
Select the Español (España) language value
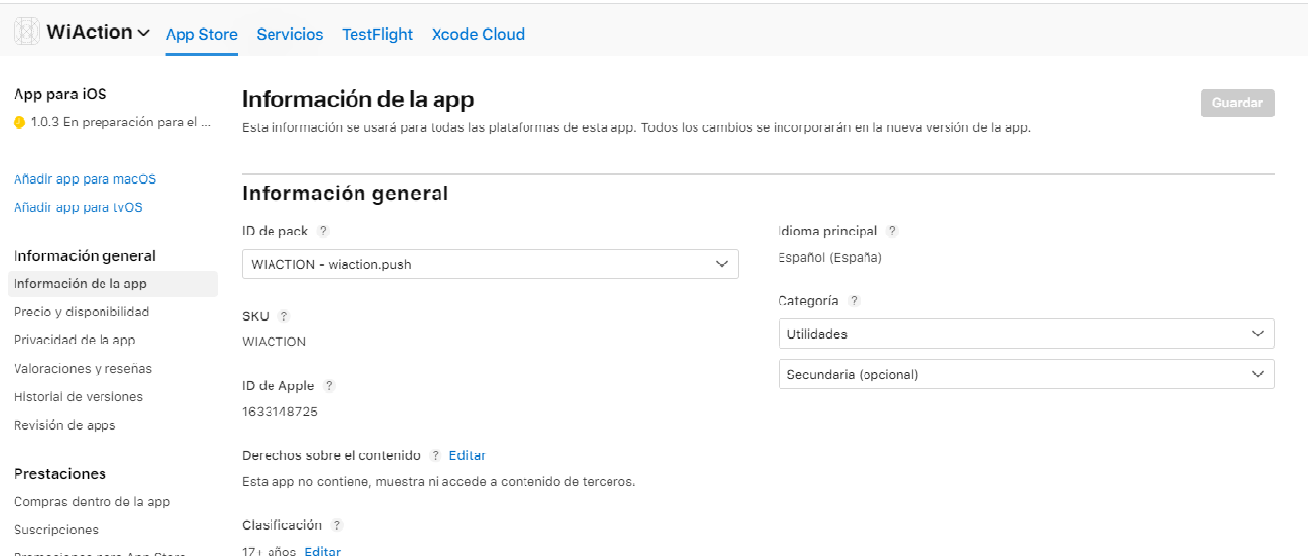coord(830,257)
